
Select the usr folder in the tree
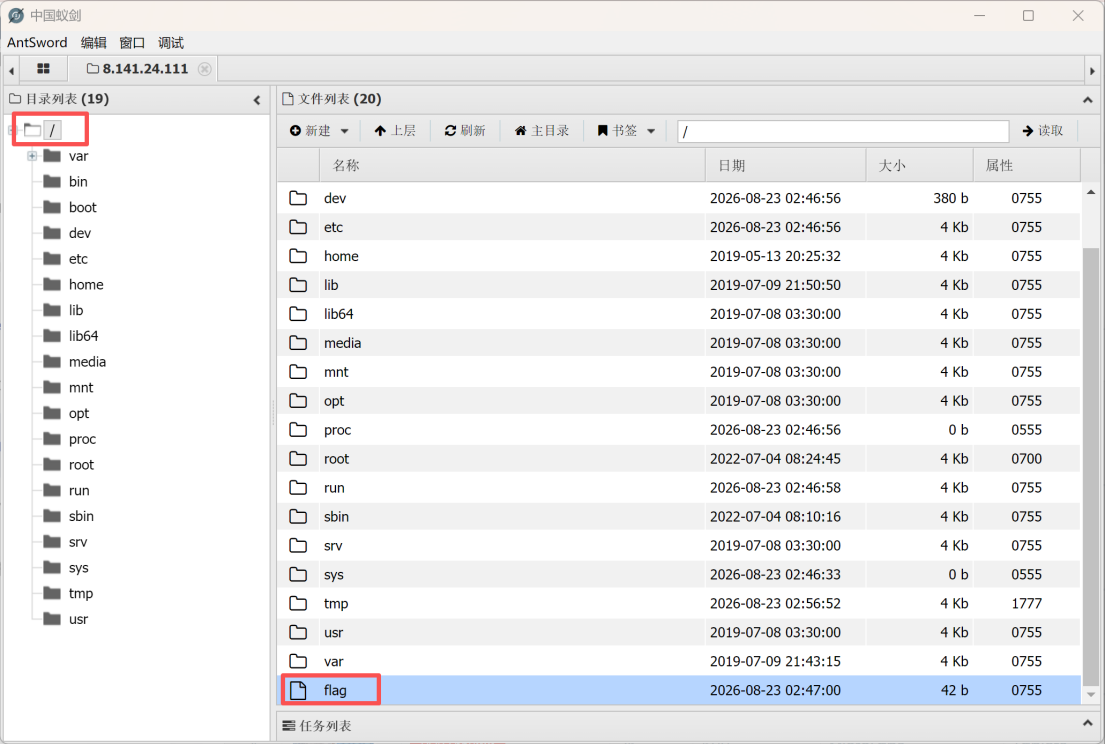[x=78, y=619]
